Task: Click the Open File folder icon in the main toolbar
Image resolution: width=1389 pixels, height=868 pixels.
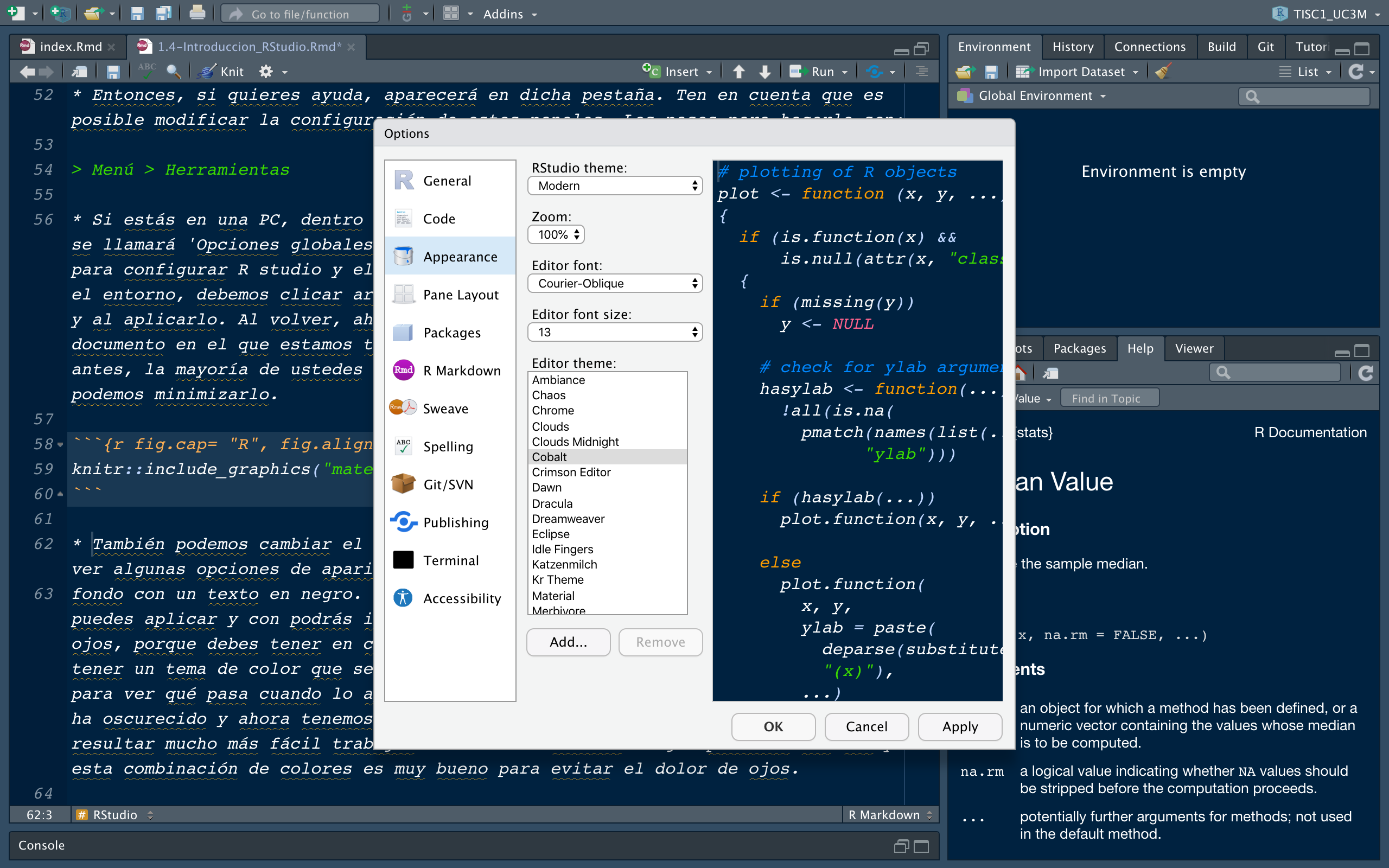Action: pyautogui.click(x=93, y=13)
